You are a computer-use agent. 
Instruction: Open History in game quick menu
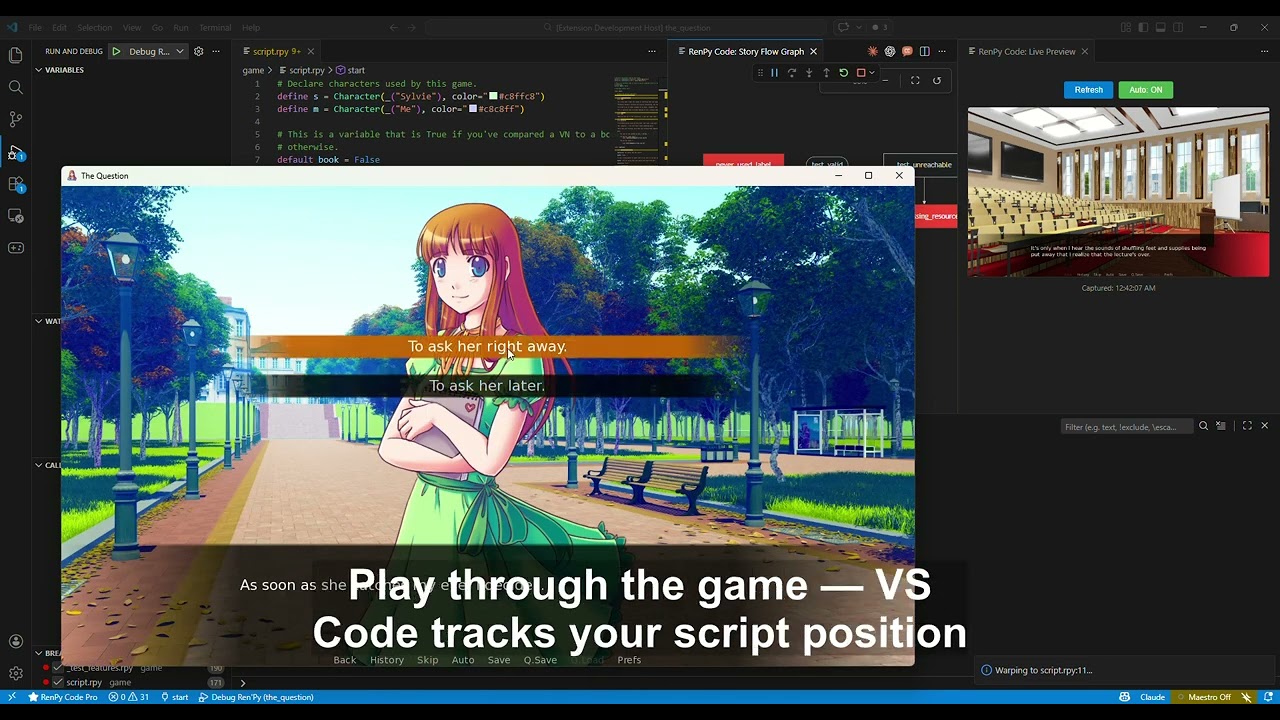click(387, 660)
